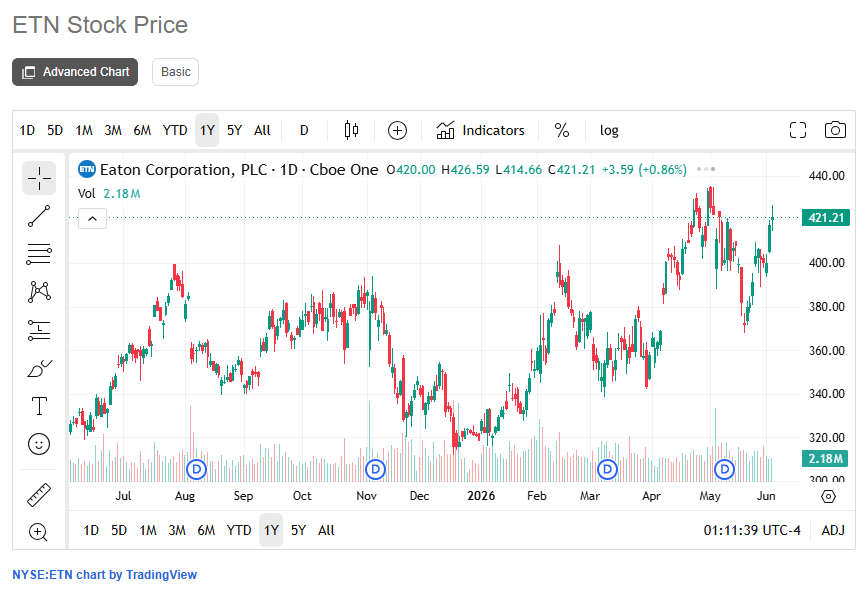Screen dimensions: 867x591
Task: Select the long position forecasting tool
Action: 39,330
